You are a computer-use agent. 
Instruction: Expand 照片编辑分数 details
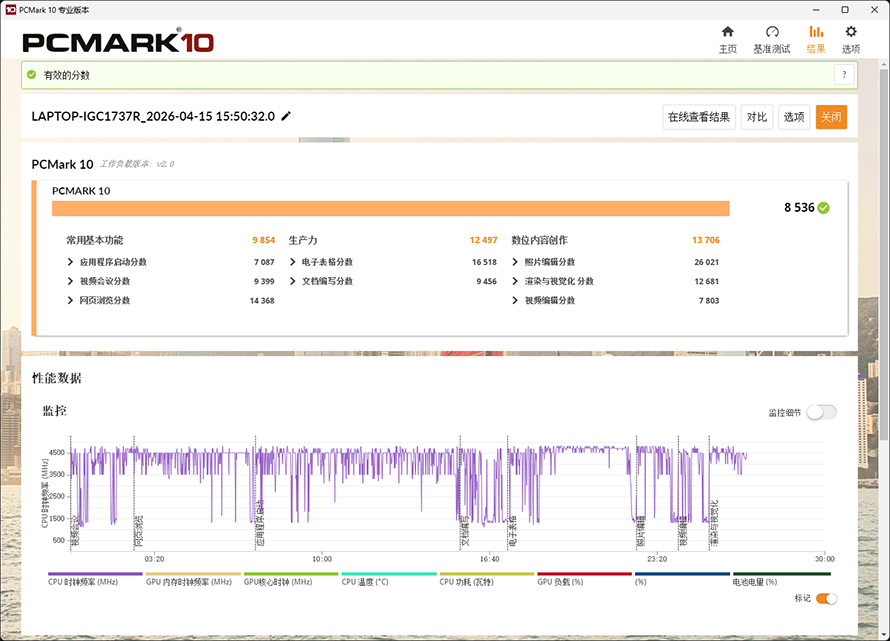pyautogui.click(x=515, y=262)
